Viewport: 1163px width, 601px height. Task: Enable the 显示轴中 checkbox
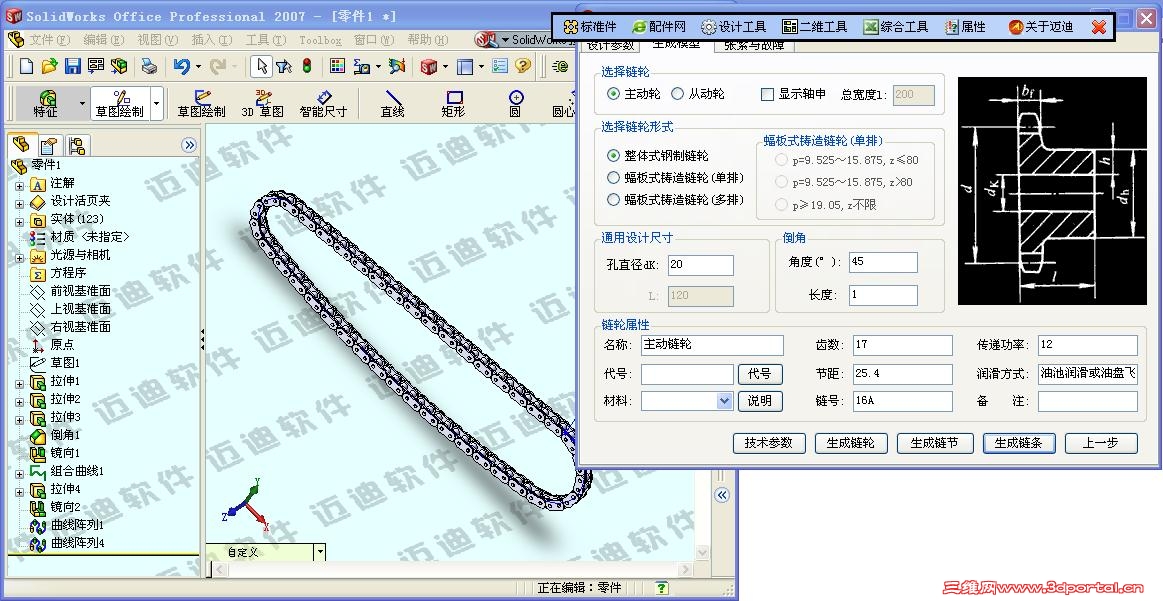[765, 94]
